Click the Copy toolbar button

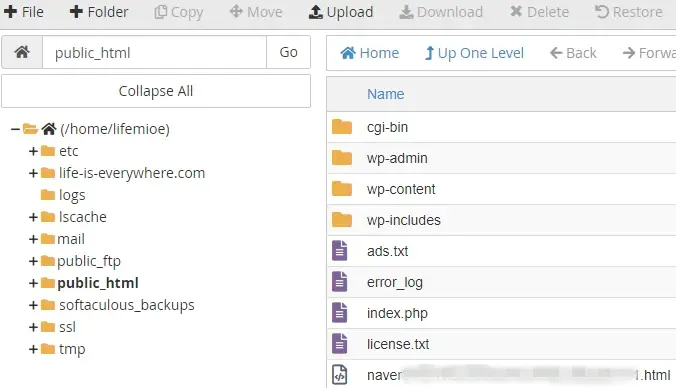(x=178, y=12)
